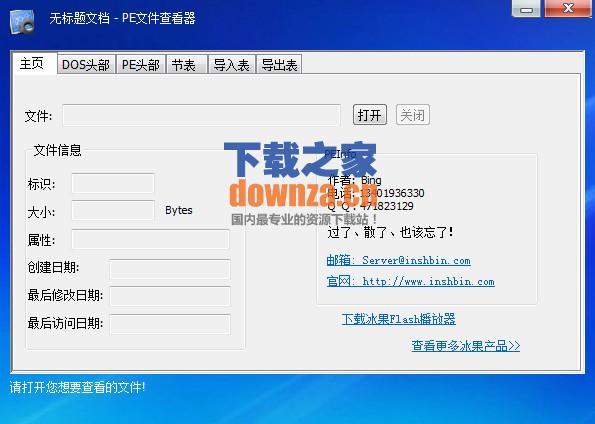595x424 pixels.
Task: Click the 标识 field
Action: click(x=113, y=183)
